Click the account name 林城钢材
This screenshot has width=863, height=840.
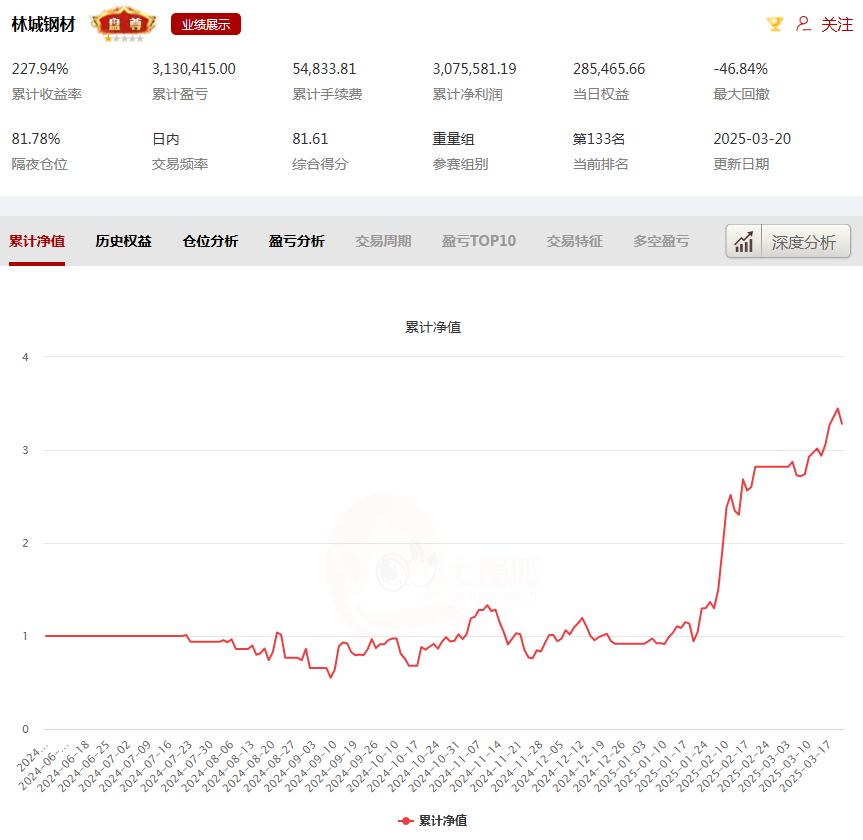click(43, 25)
